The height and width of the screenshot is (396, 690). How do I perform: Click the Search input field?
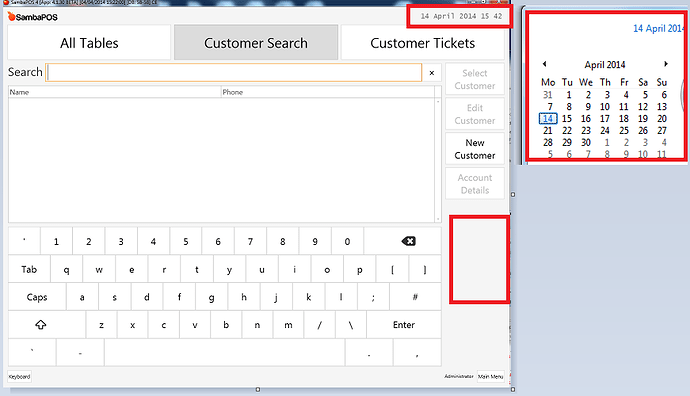234,73
